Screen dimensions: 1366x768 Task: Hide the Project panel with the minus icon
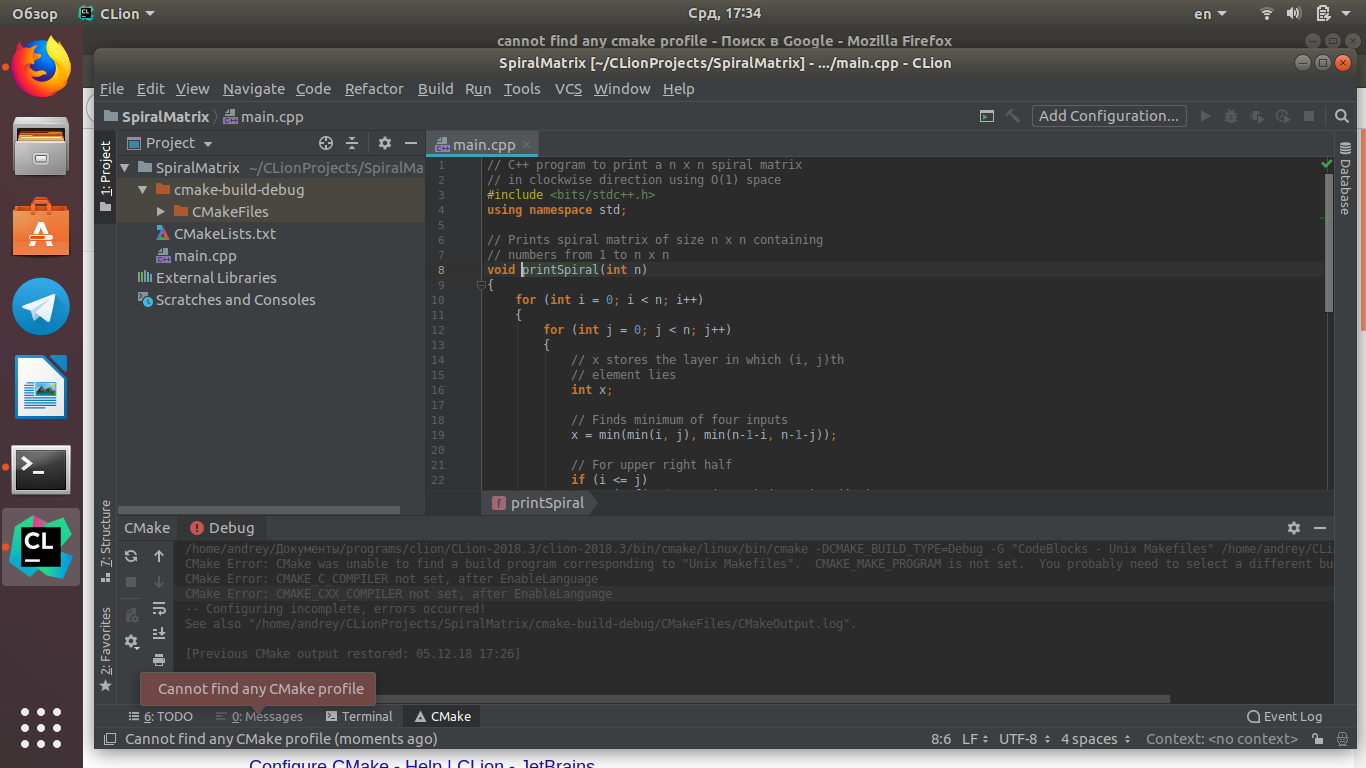(x=411, y=143)
